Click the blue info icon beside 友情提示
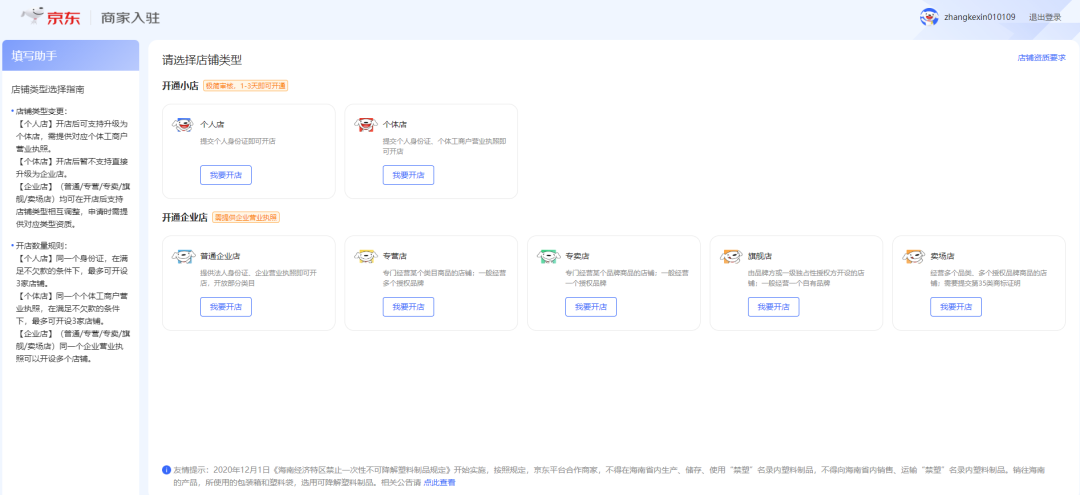 tap(167, 470)
